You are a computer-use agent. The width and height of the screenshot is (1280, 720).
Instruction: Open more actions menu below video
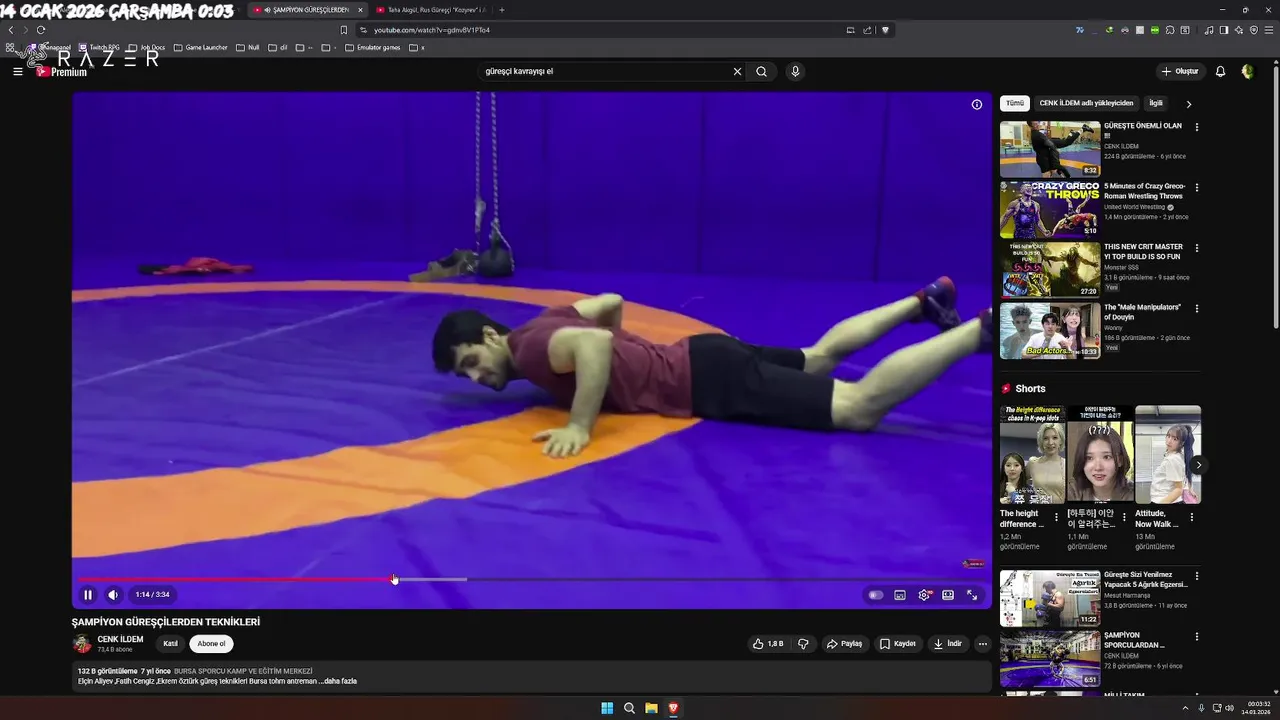pyautogui.click(x=983, y=644)
